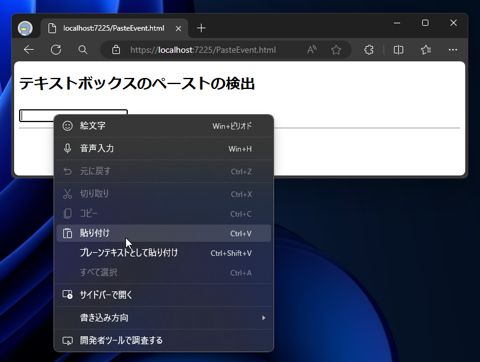The width and height of the screenshot is (480, 362).
Task: Reload the page with the refresh icon
Action: (x=56, y=50)
